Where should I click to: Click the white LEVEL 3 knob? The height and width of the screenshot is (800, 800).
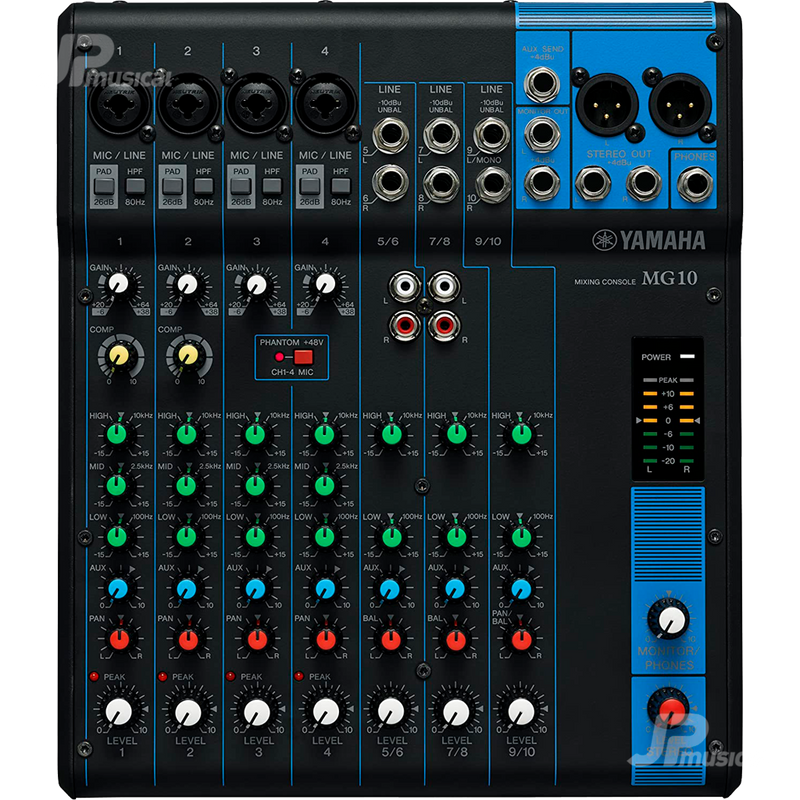click(x=257, y=712)
